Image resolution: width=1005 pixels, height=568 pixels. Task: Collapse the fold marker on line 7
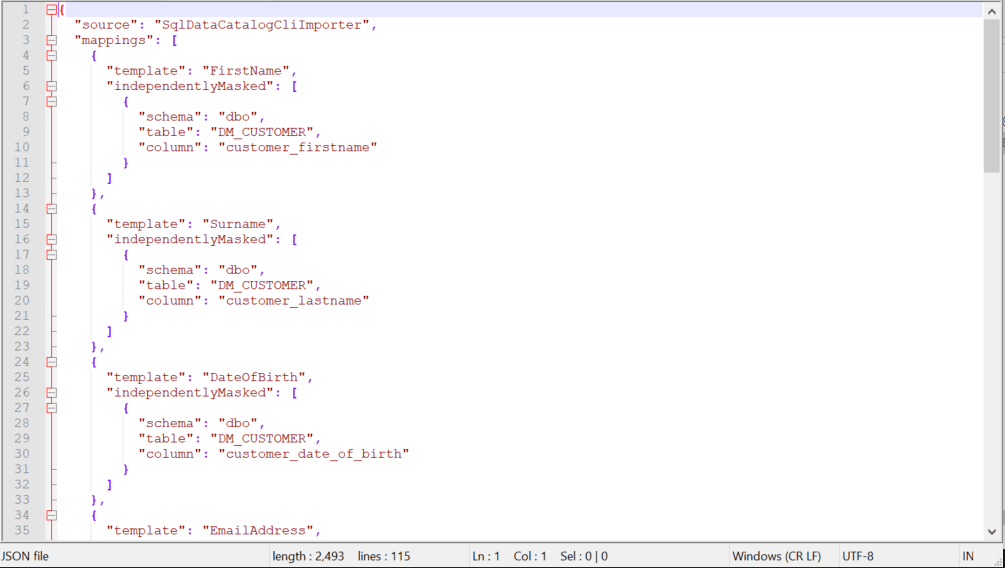coord(51,101)
